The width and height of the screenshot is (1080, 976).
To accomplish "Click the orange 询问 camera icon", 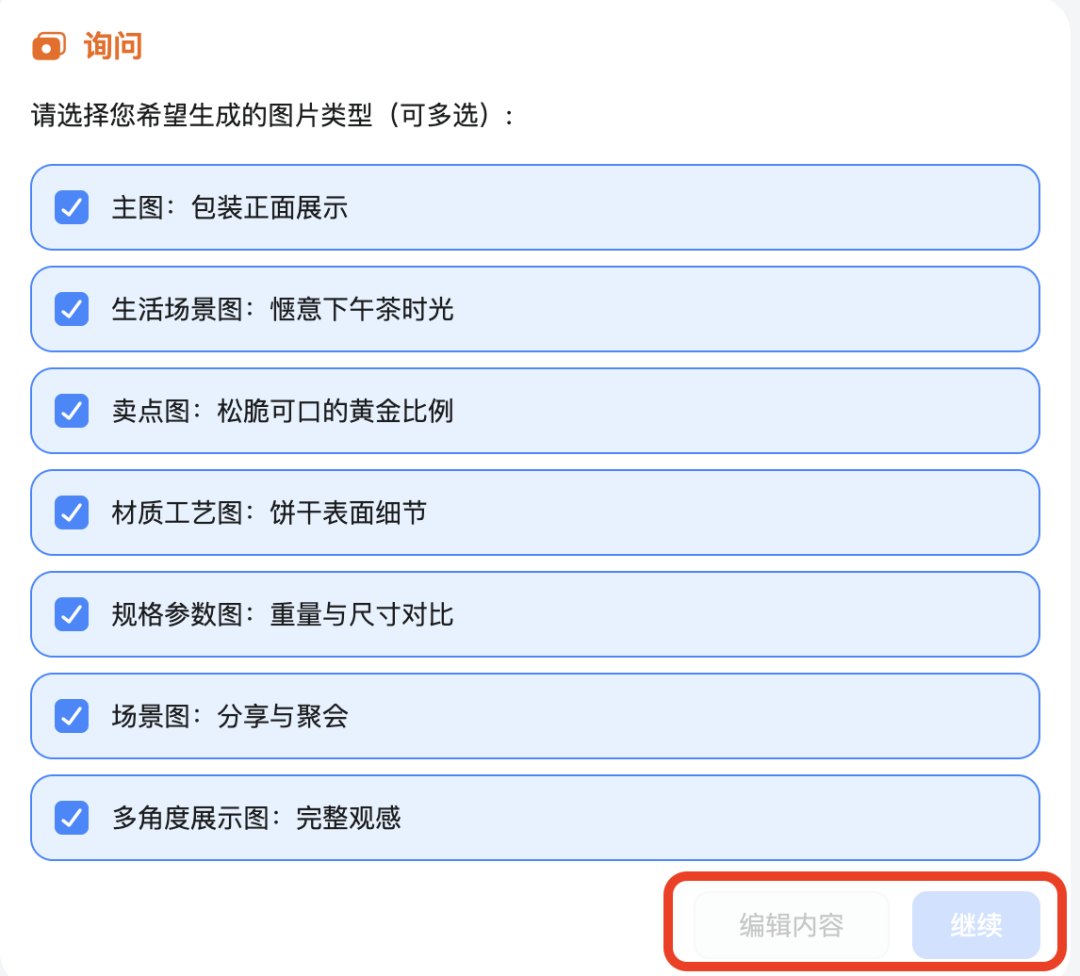I will [x=48, y=44].
